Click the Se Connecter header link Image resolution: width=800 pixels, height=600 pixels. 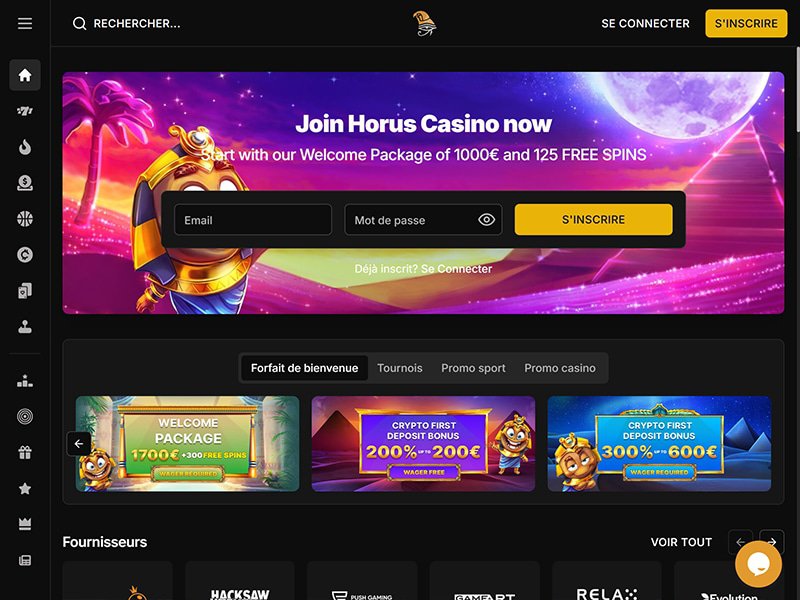pos(645,23)
